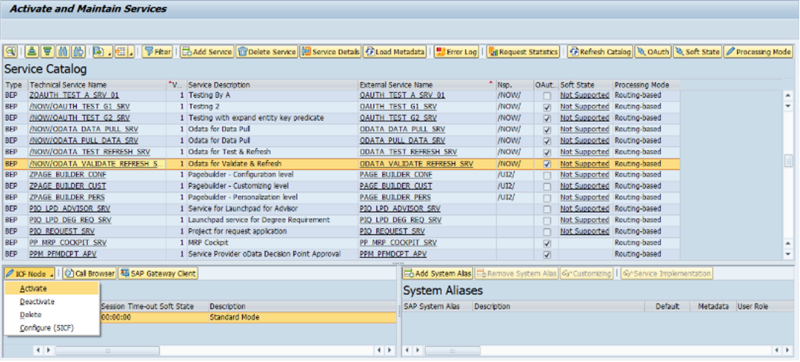Image resolution: width=800 pixels, height=362 pixels.
Task: Click the Processing Mode button
Action: click(758, 51)
